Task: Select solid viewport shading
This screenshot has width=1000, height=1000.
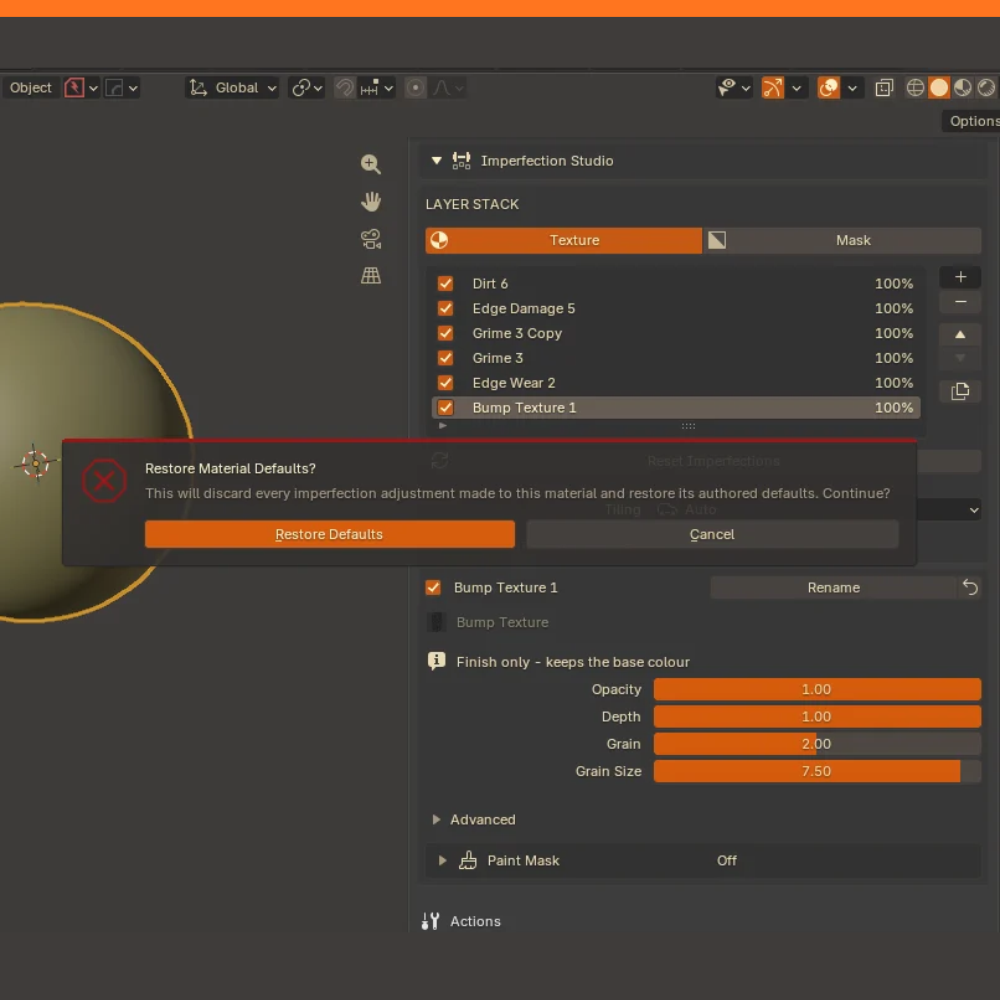Action: tap(939, 87)
